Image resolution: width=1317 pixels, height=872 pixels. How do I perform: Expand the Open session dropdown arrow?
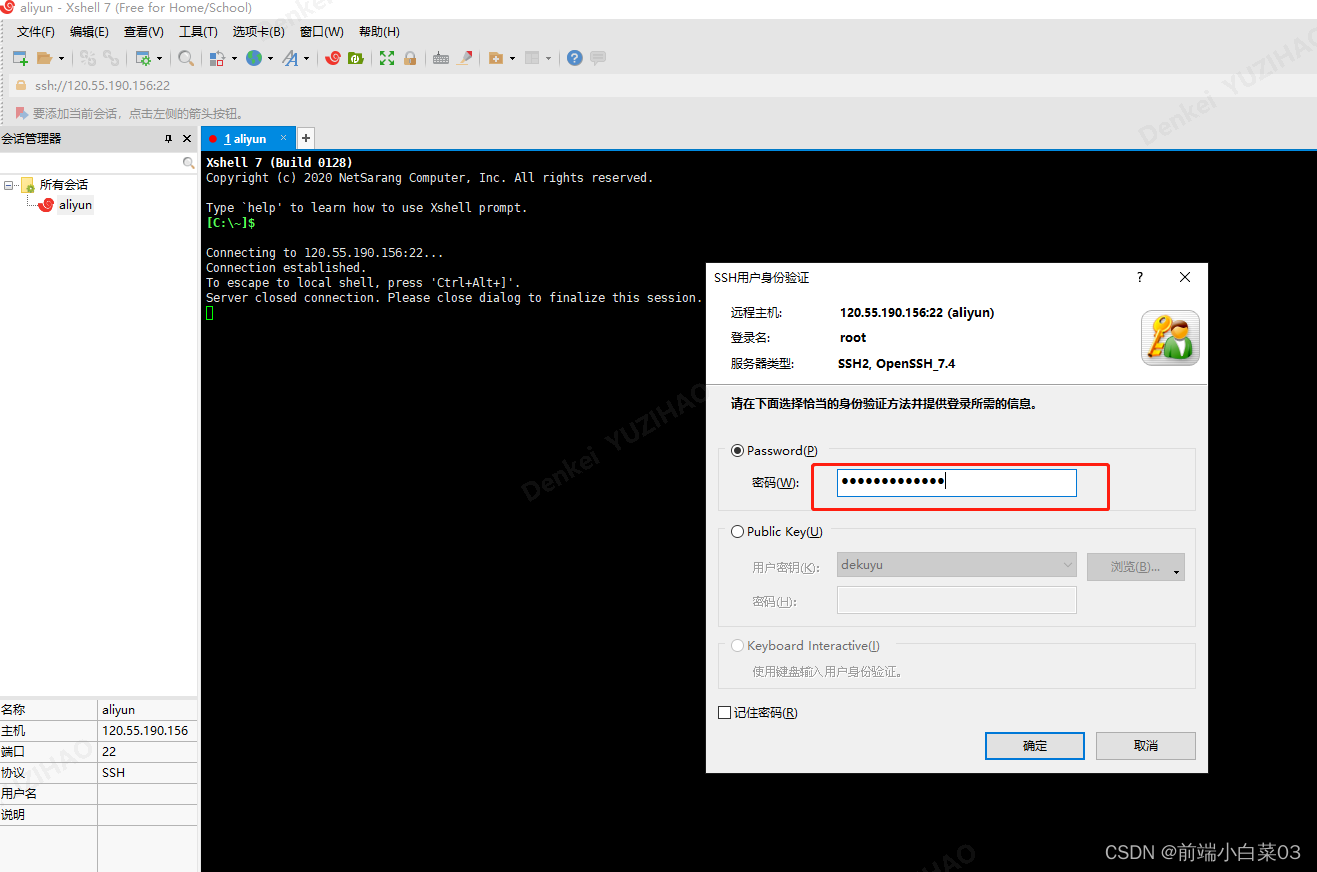point(61,58)
